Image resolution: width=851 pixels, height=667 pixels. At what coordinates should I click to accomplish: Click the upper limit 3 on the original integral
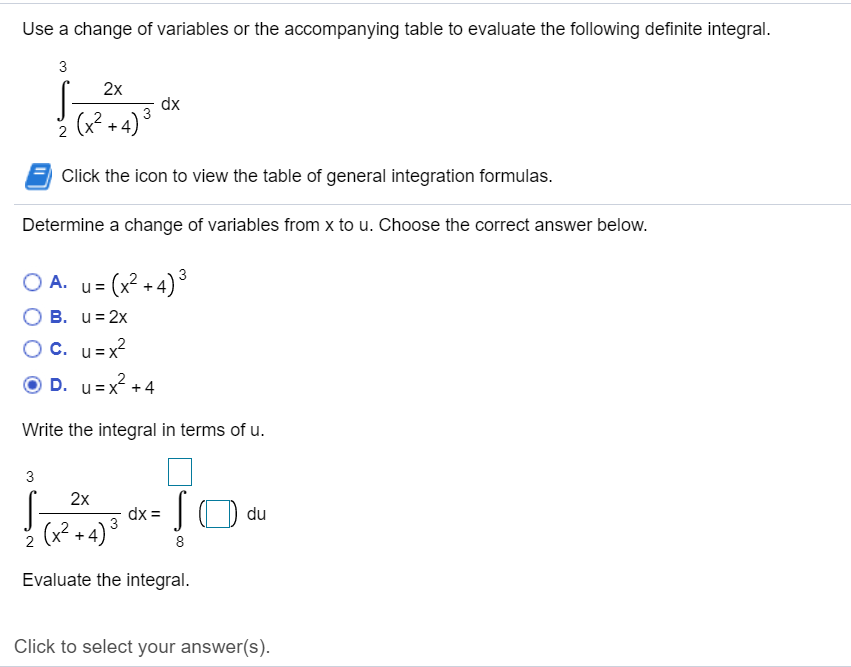pyautogui.click(x=62, y=68)
